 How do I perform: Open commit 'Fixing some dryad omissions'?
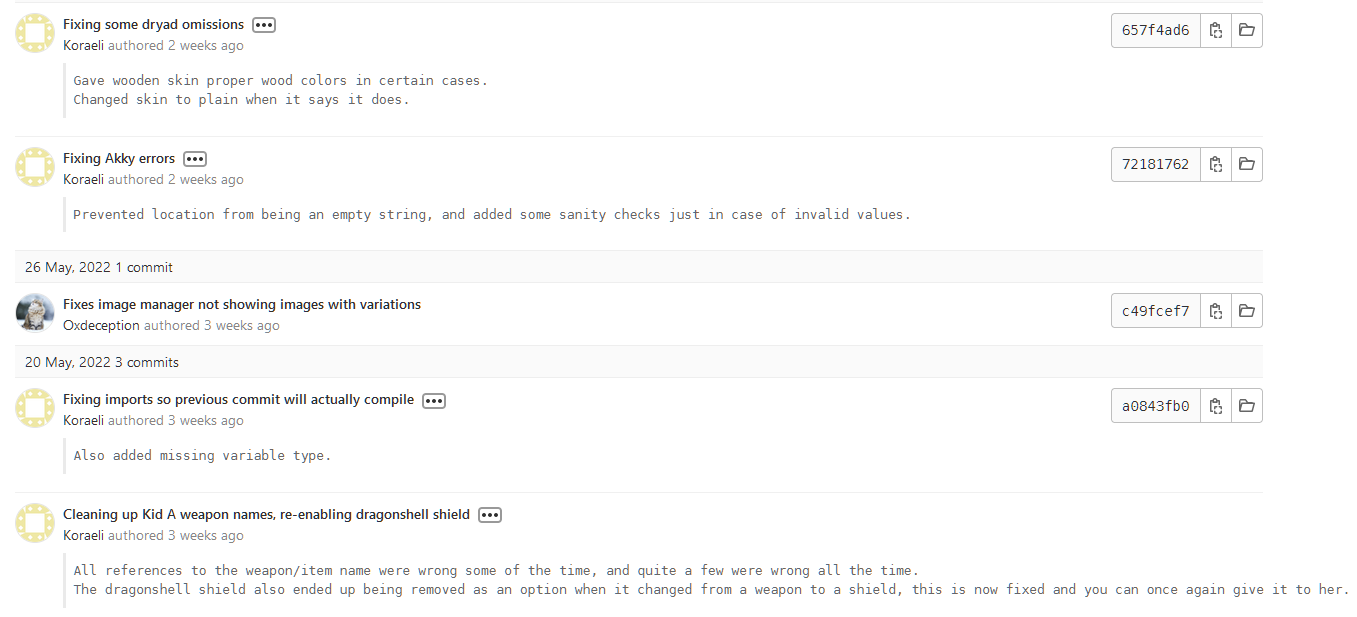coord(153,24)
